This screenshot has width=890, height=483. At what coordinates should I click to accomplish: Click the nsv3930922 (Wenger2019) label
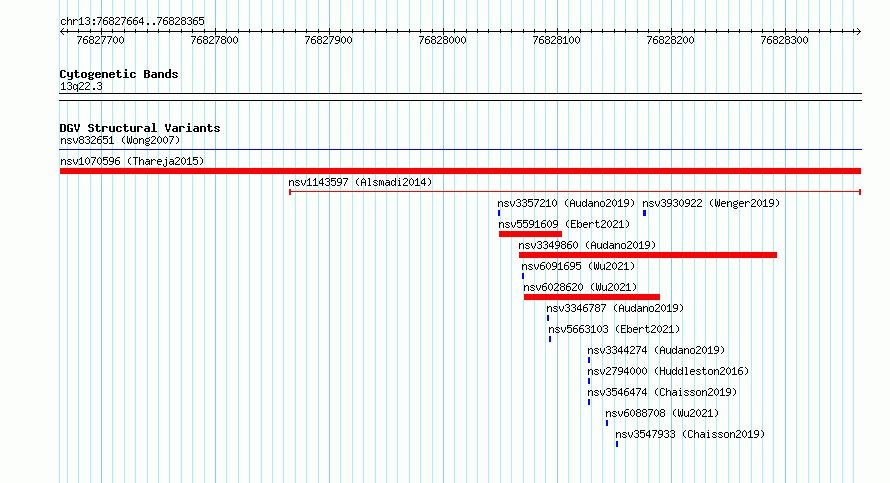coord(711,203)
